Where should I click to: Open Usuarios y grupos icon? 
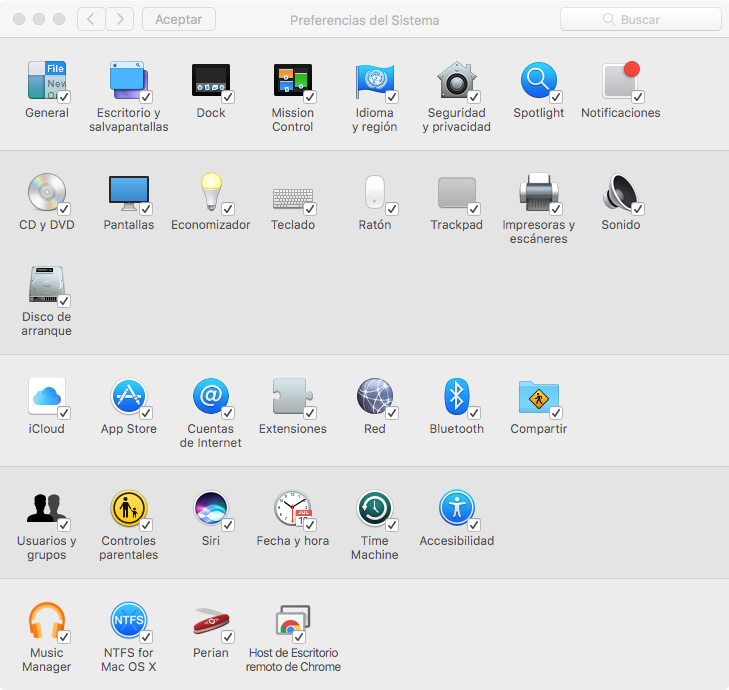(46, 508)
